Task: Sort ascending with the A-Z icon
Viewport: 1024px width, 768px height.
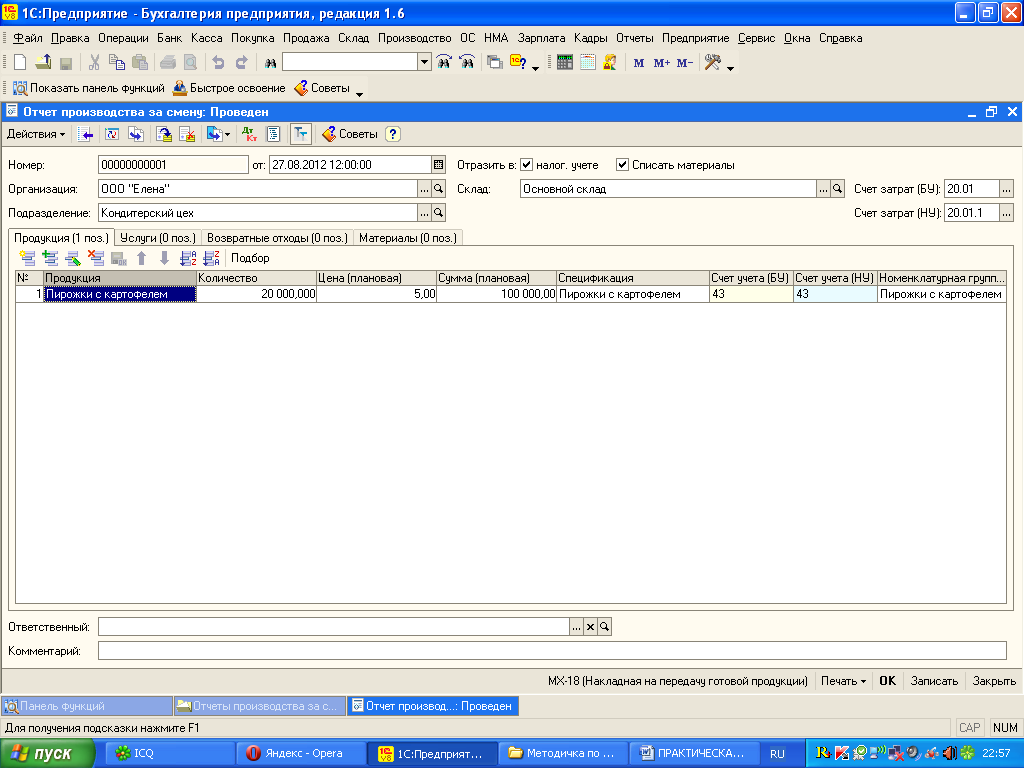Action: (x=188, y=258)
